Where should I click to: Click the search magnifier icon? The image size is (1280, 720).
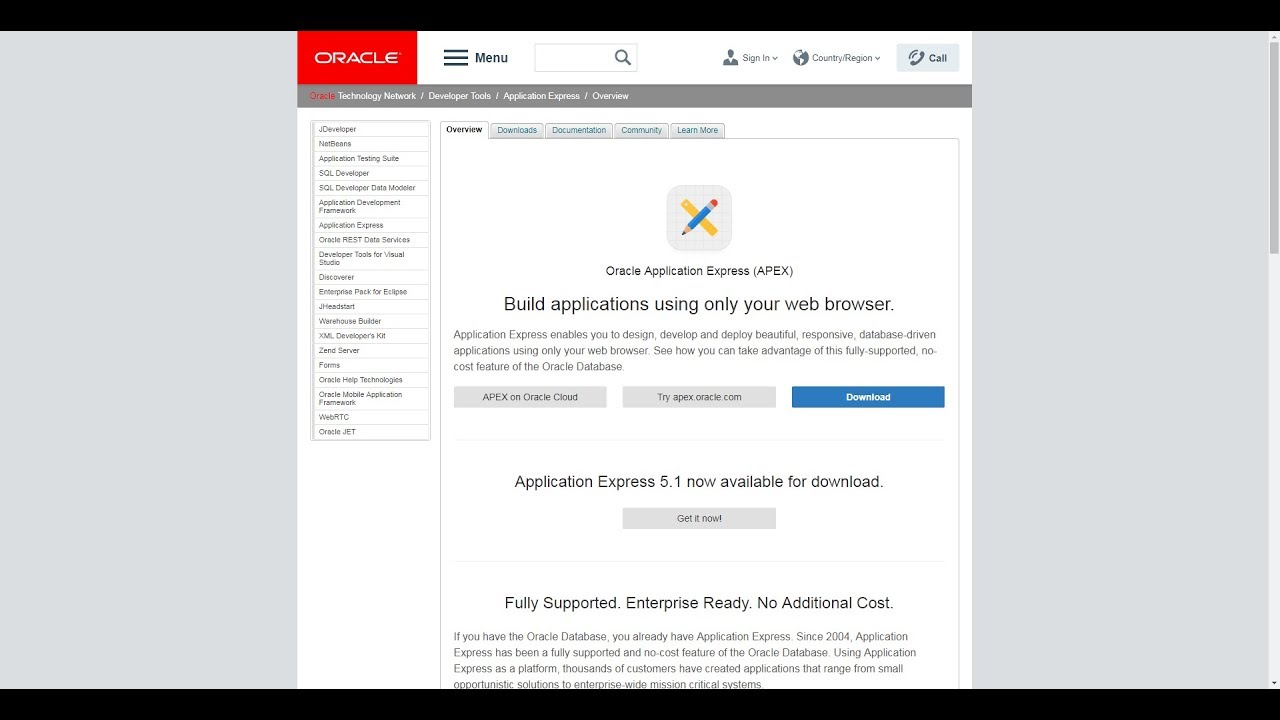623,58
